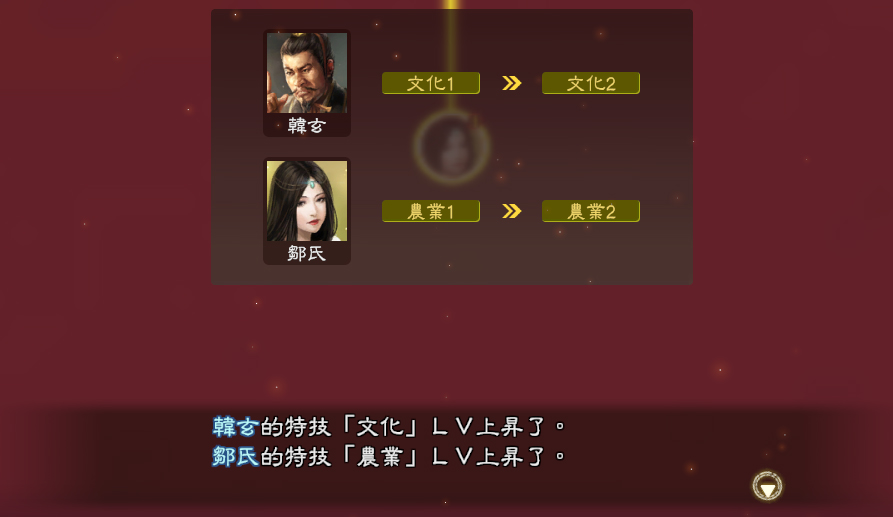Screen dimensions: 893x517
Task: Click the 「農業」 text in second dialogue line
Action: pyautogui.click(x=380, y=457)
